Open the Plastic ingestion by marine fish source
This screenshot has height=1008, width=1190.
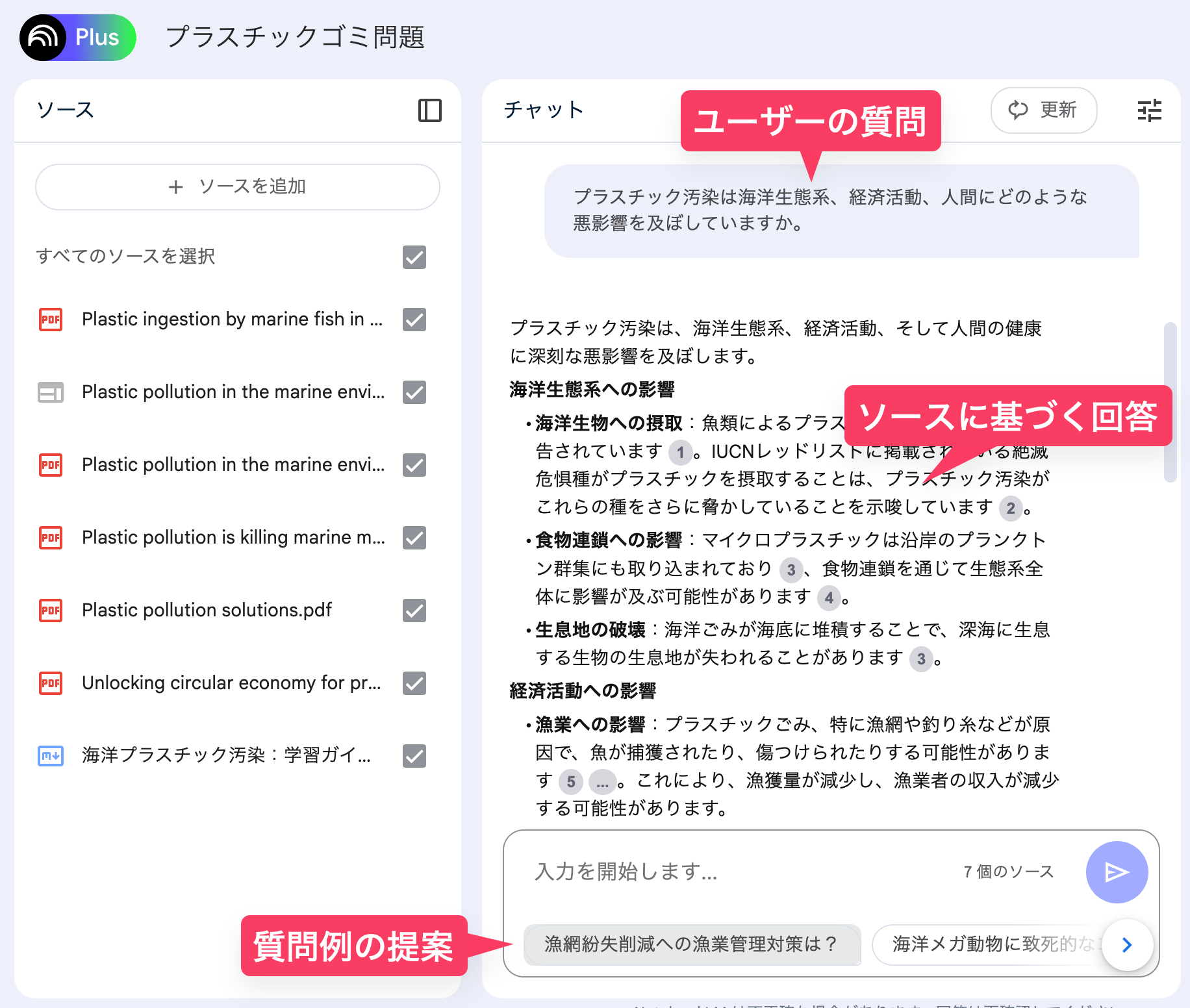coord(231,320)
